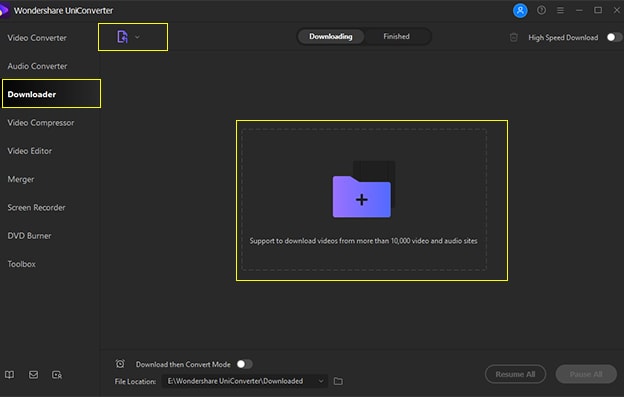Screen dimensions: 624x397
Task: Toggle Download then Convert Mode switch
Action: pos(244,364)
